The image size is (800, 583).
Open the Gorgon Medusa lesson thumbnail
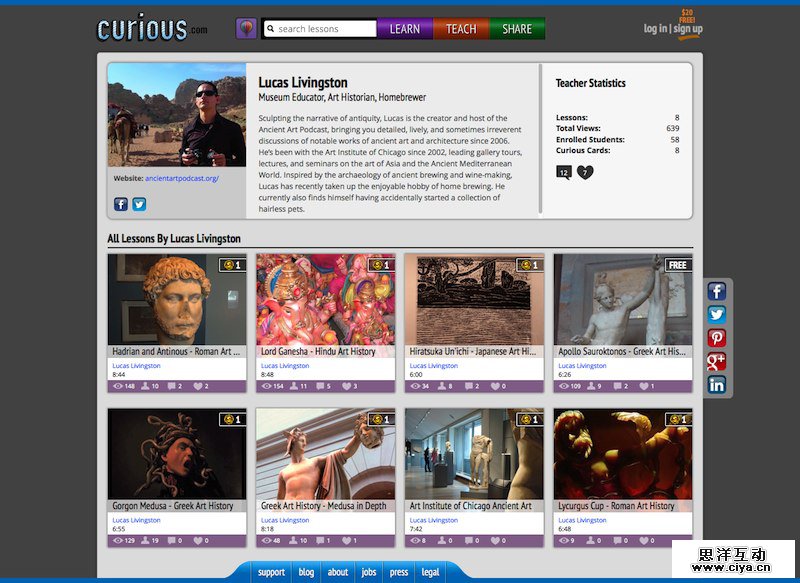pos(177,453)
